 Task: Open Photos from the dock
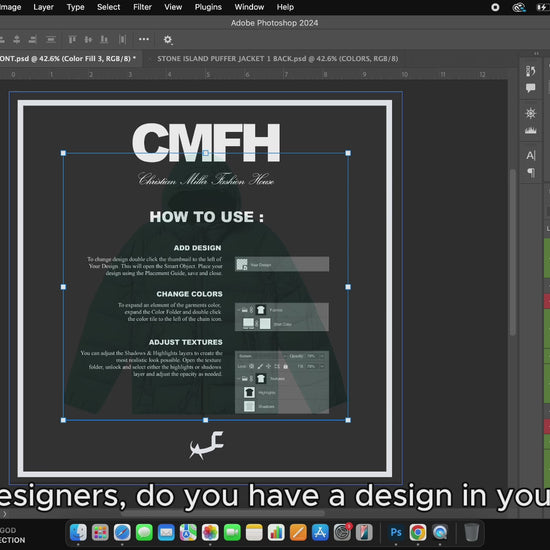[x=210, y=532]
